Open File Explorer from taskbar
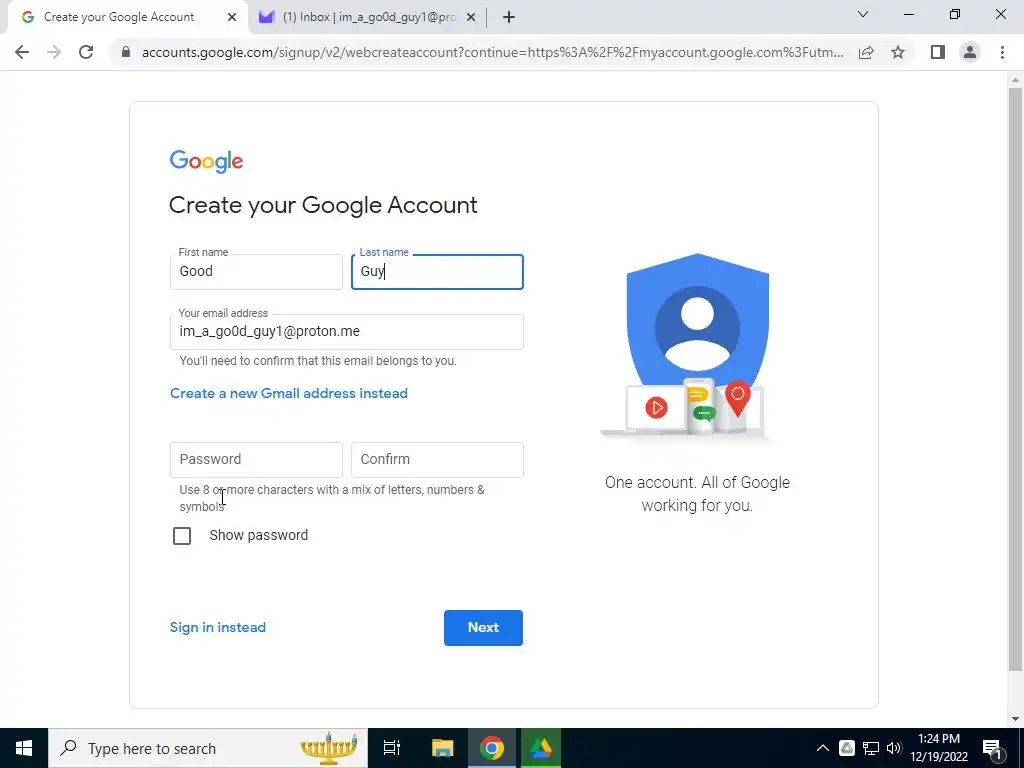 [442, 748]
